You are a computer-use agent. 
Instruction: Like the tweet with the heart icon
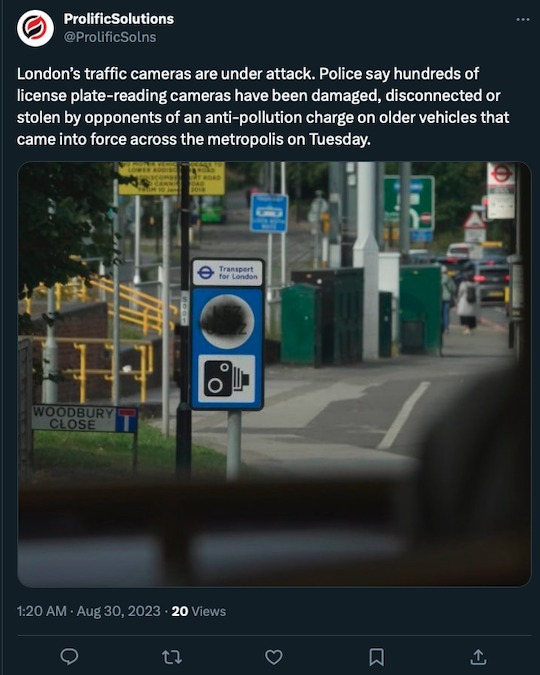[x=273, y=657]
